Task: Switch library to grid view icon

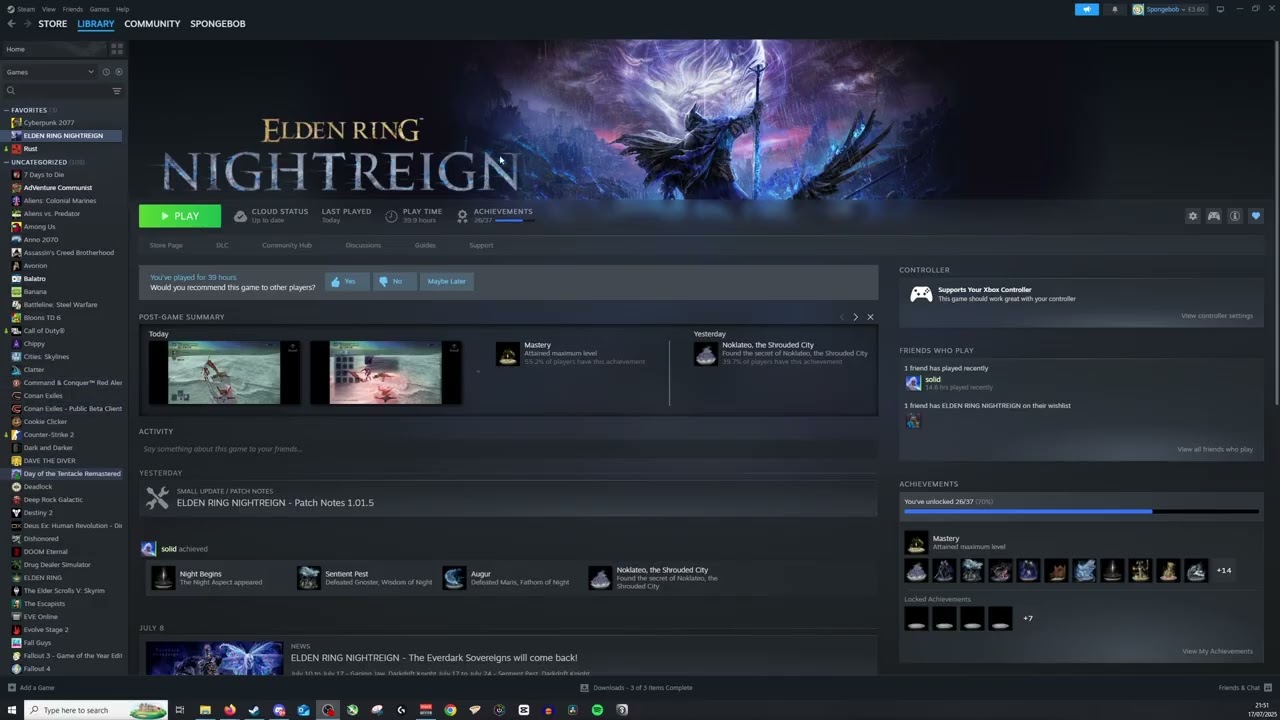Action: click(x=117, y=48)
